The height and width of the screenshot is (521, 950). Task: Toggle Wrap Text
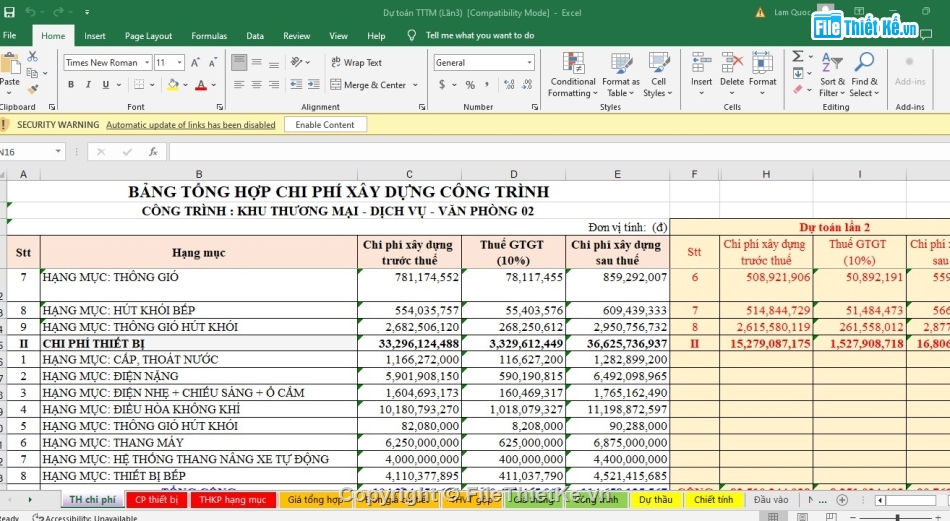pyautogui.click(x=356, y=62)
